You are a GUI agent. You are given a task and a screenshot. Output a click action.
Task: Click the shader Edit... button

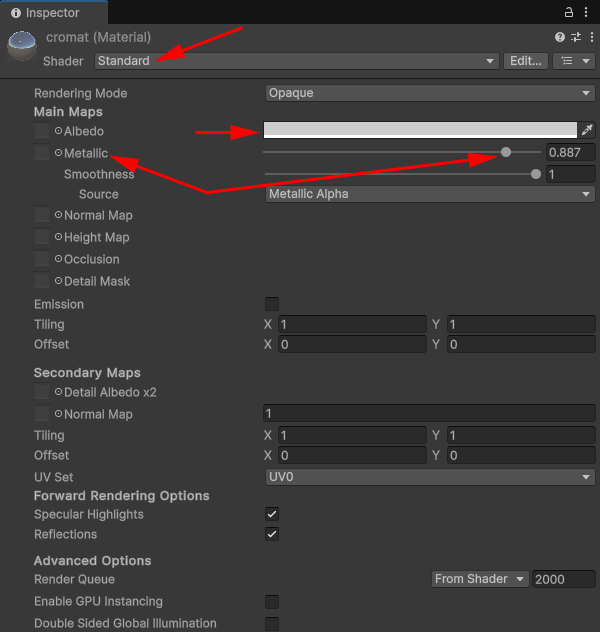point(525,61)
